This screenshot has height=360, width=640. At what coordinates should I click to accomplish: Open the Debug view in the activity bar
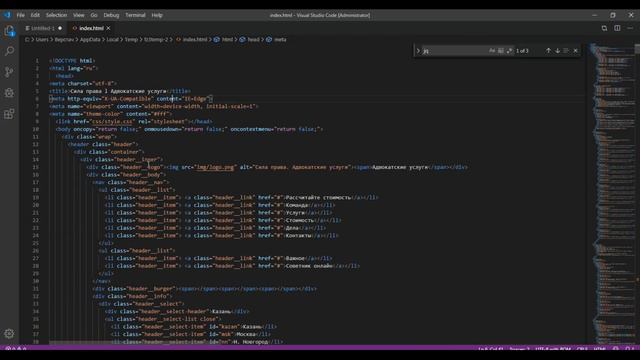pyautogui.click(x=9, y=93)
